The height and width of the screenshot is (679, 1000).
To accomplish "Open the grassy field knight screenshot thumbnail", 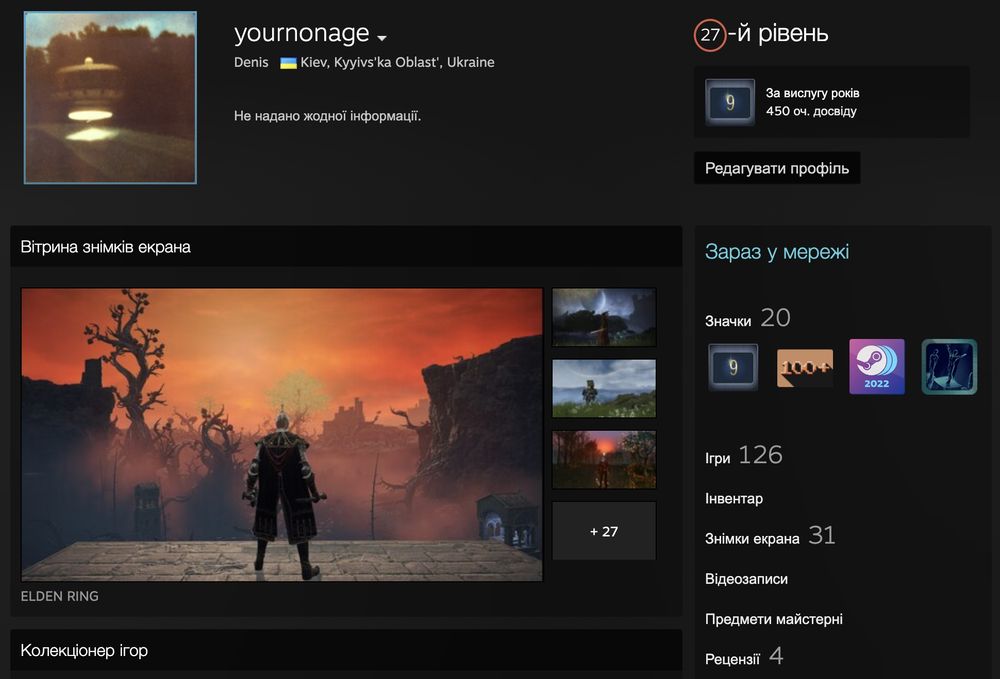I will [x=604, y=388].
